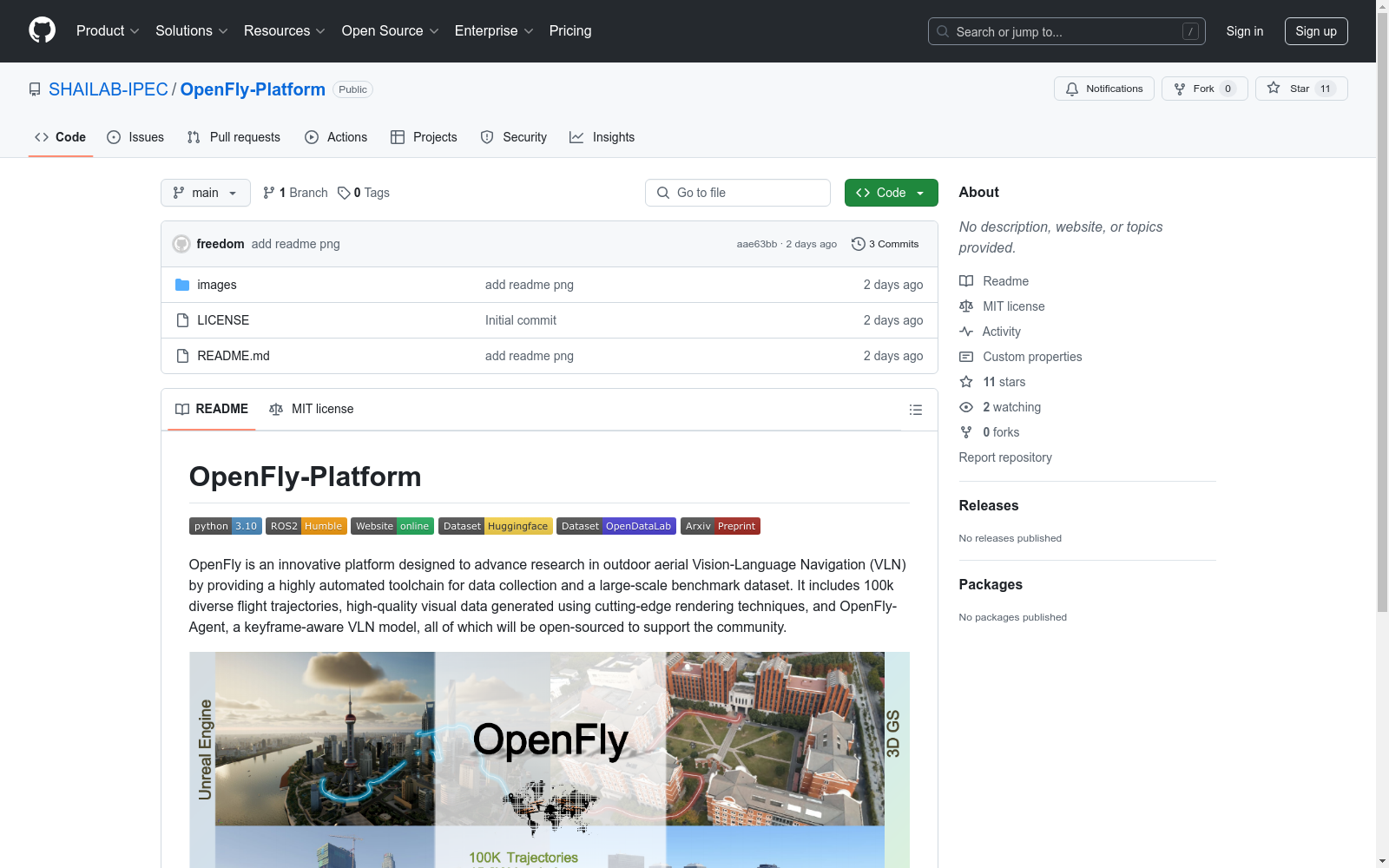The width and height of the screenshot is (1389, 868).
Task: Open the README.md file name
Action: 234,356
